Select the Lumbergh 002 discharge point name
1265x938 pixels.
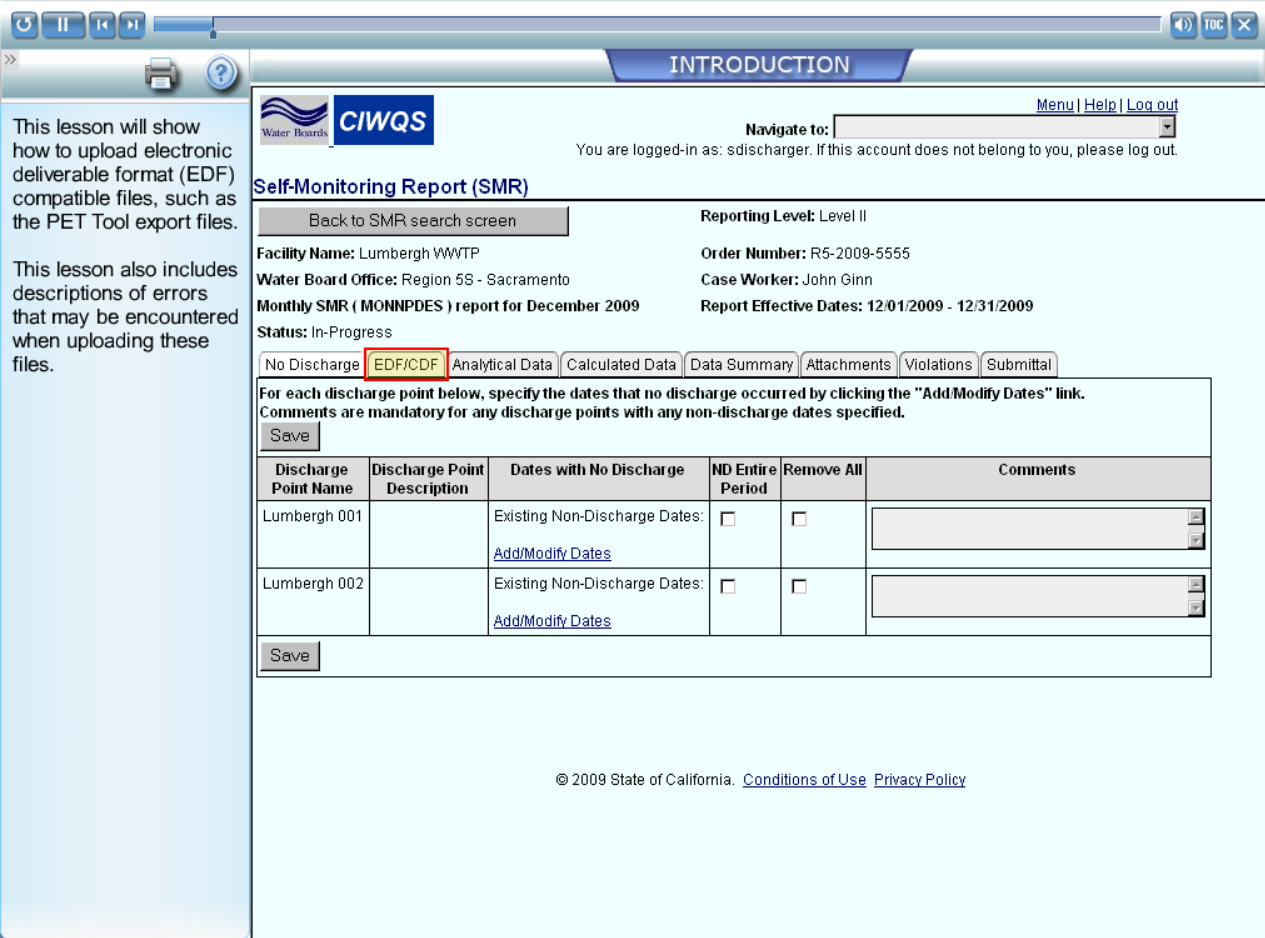tap(313, 584)
